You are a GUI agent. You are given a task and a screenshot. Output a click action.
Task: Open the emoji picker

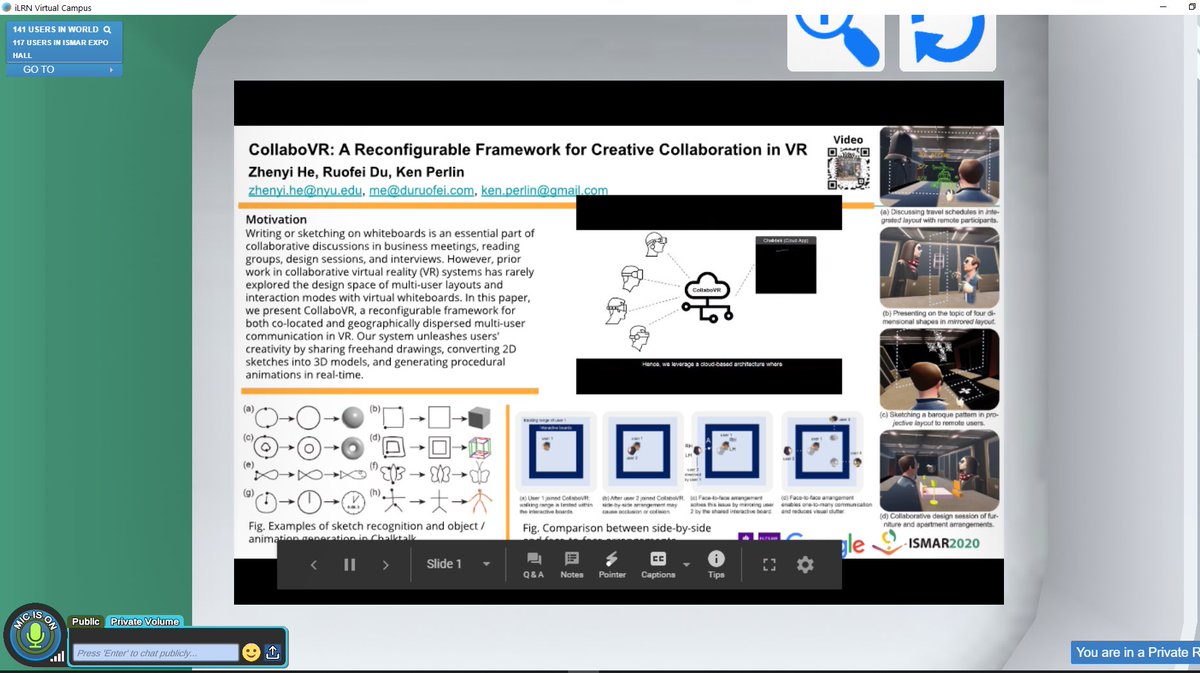click(x=251, y=652)
